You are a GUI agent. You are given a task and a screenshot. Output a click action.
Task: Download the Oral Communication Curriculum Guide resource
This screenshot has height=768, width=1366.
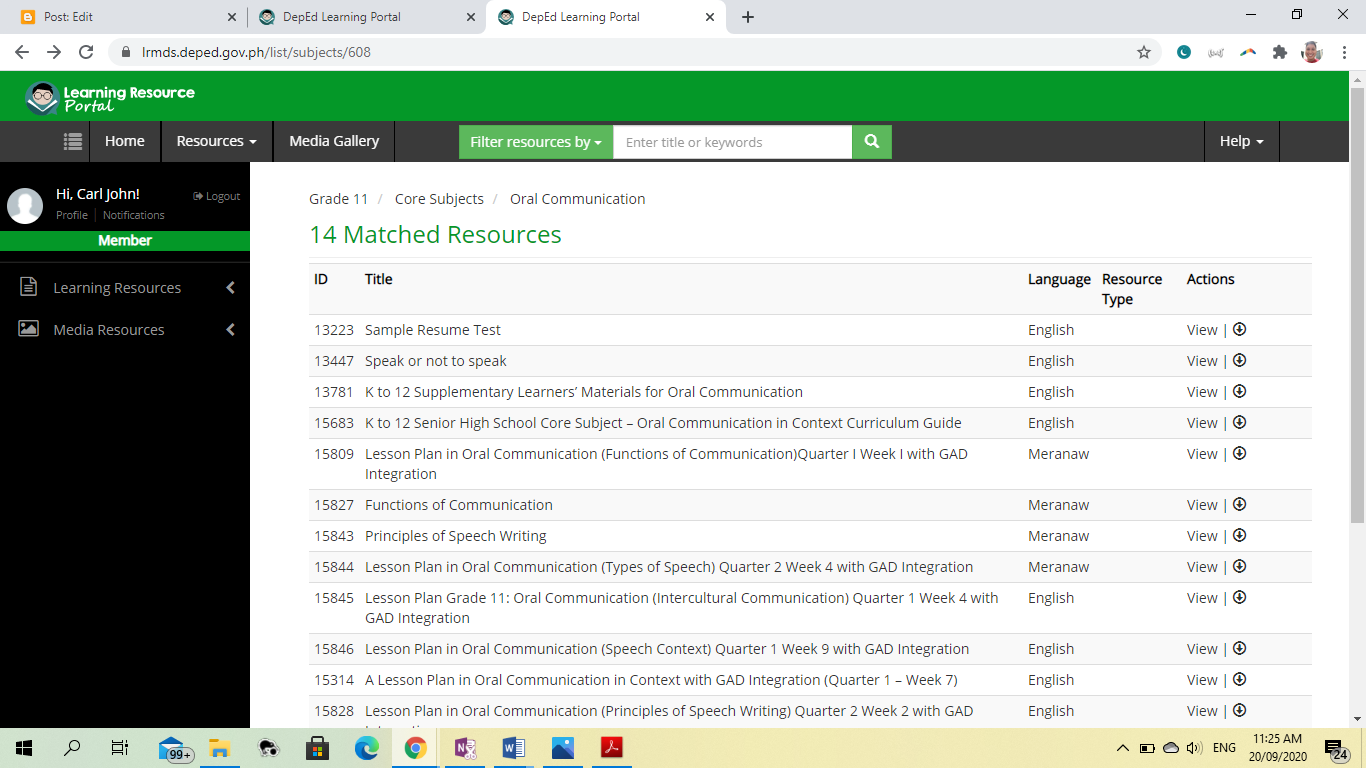coord(1239,422)
